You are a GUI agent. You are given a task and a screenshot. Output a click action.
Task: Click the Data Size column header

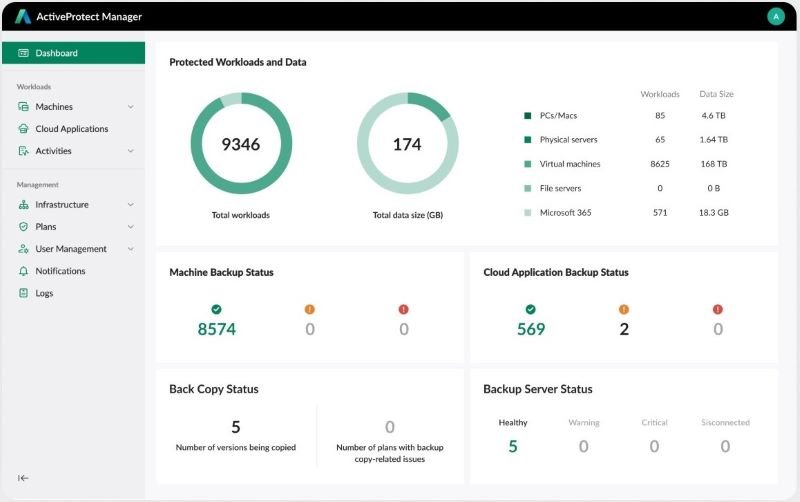tap(716, 94)
